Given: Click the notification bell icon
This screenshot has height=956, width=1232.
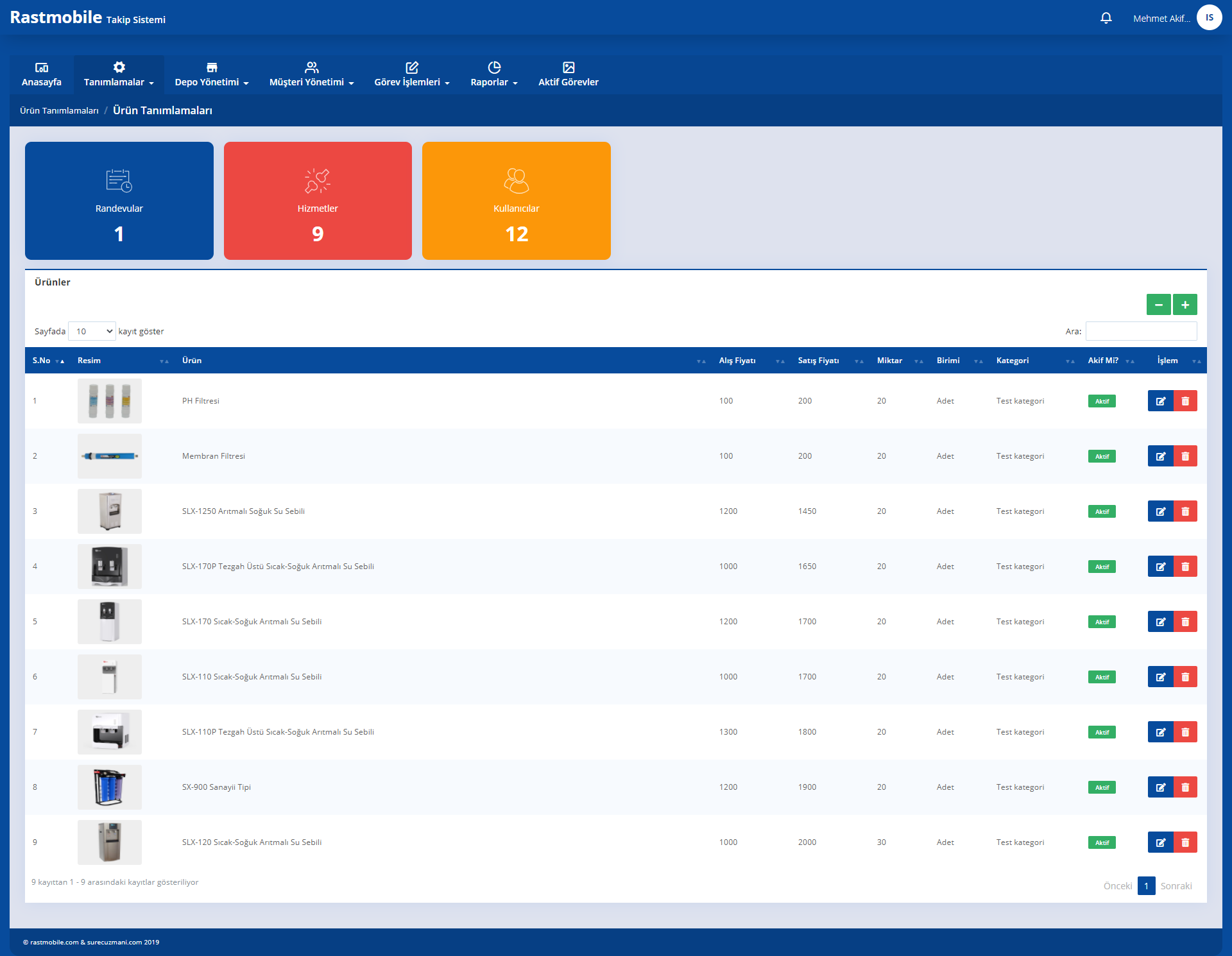Looking at the screenshot, I should (x=1106, y=18).
